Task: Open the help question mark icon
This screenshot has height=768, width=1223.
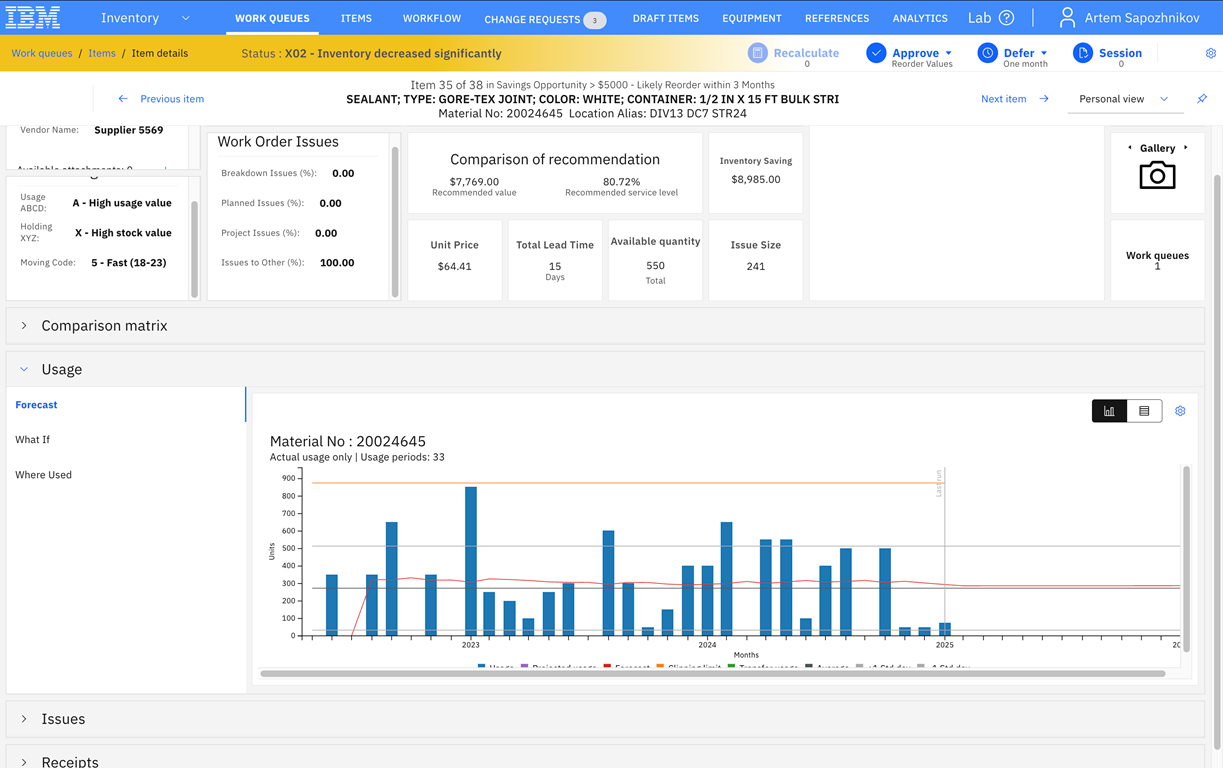Action: [1007, 18]
